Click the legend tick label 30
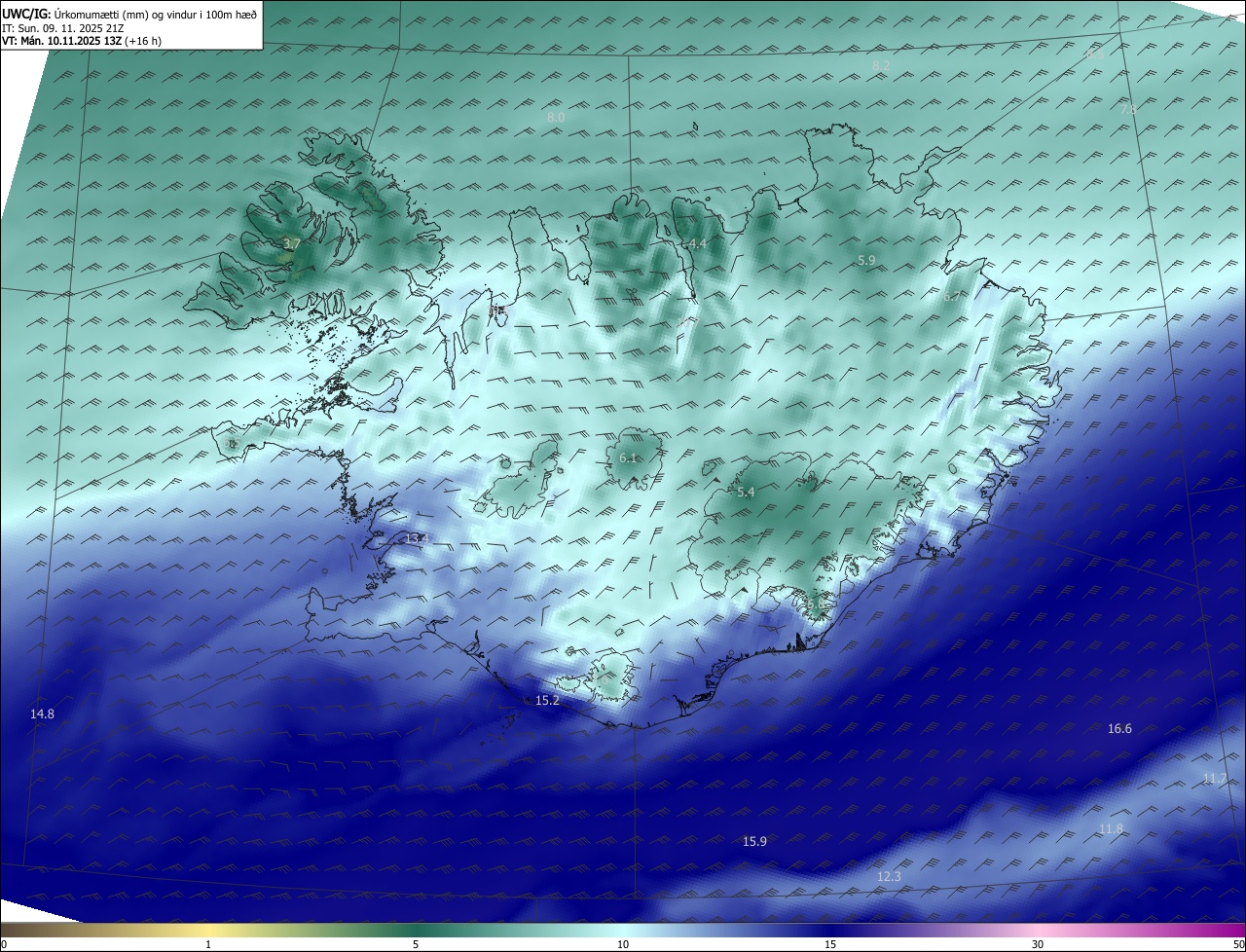This screenshot has width=1246, height=952. pos(1038,944)
